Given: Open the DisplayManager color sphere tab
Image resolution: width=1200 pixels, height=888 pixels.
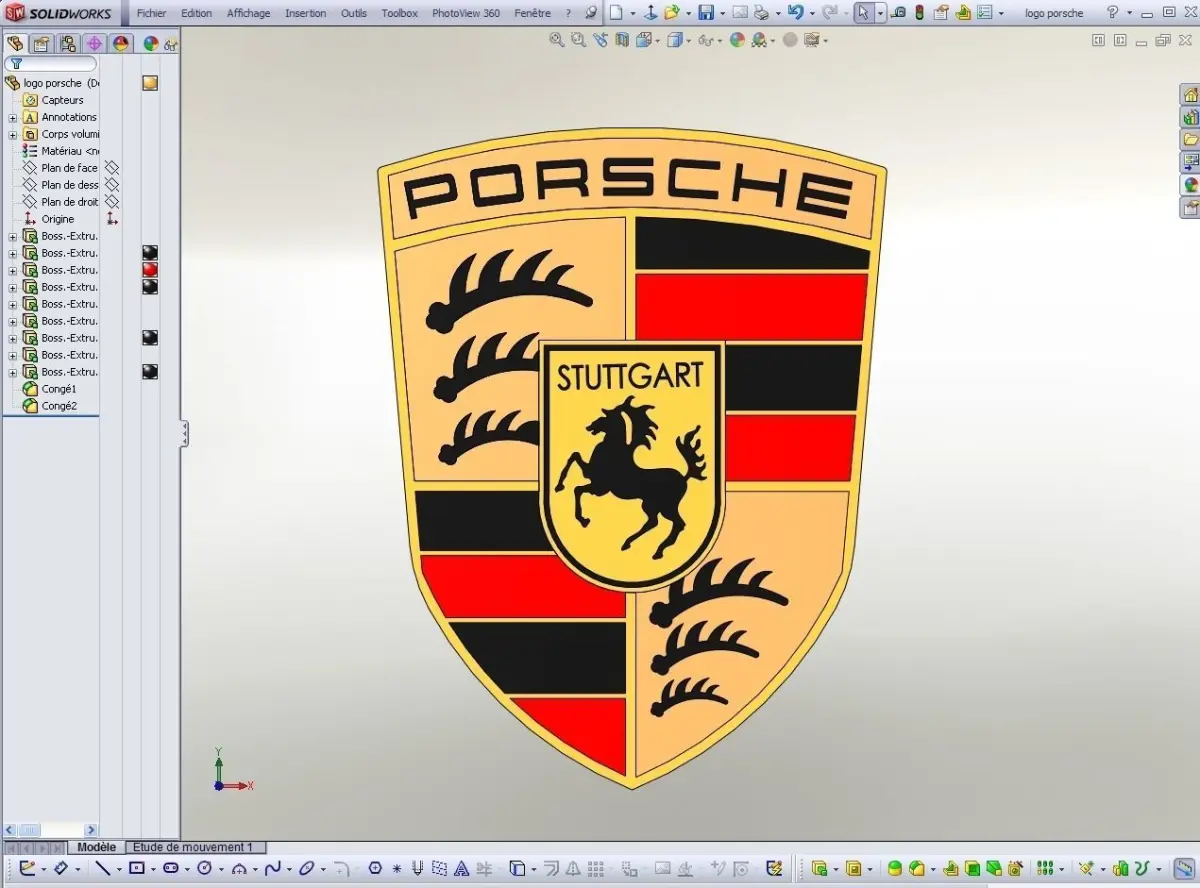Looking at the screenshot, I should coord(121,44).
